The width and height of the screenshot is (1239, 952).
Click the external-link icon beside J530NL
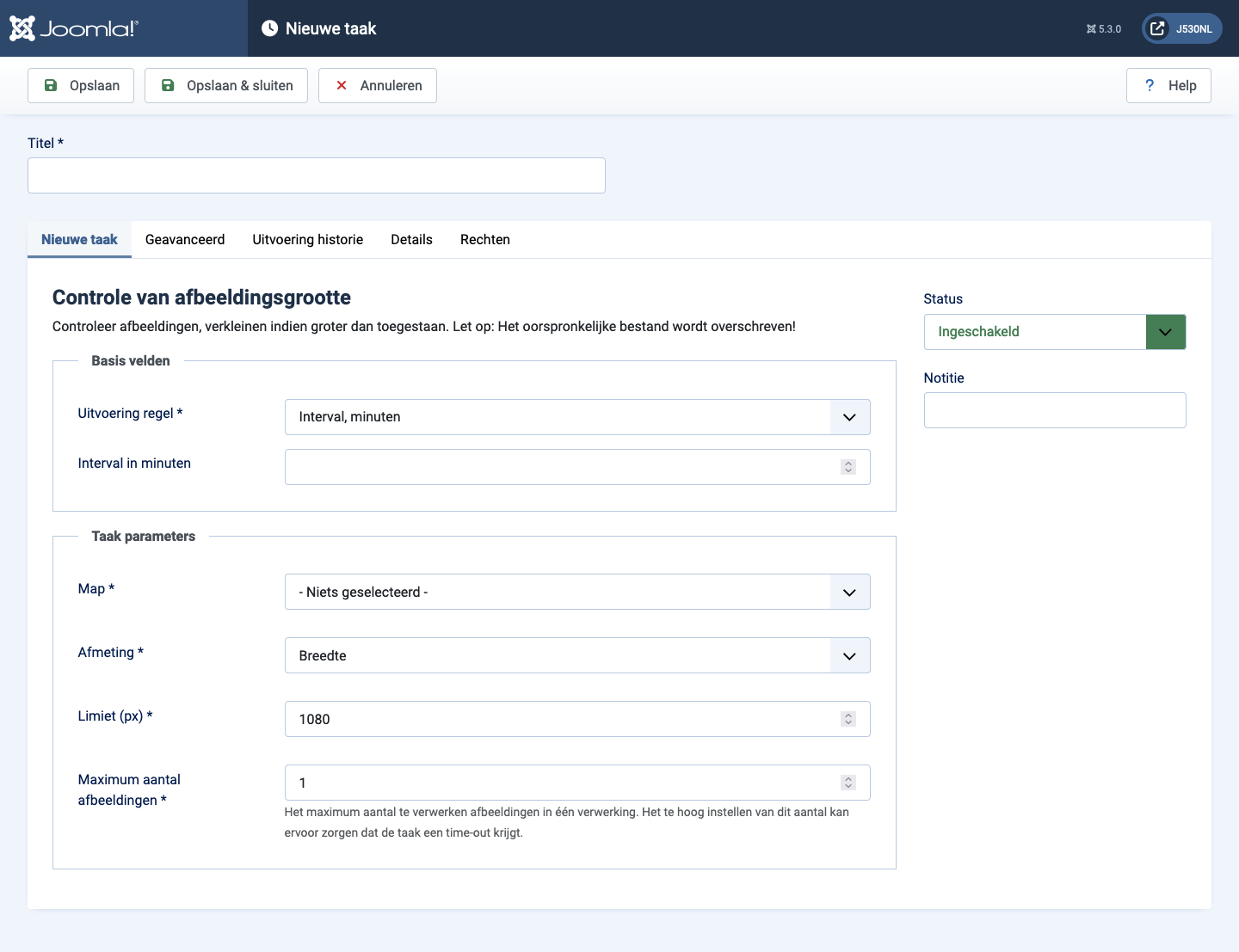[x=1158, y=28]
